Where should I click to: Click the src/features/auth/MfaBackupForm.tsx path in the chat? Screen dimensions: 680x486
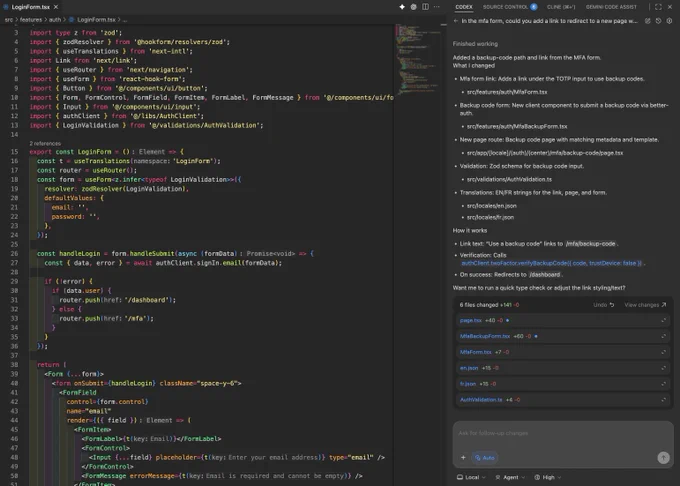coord(517,127)
